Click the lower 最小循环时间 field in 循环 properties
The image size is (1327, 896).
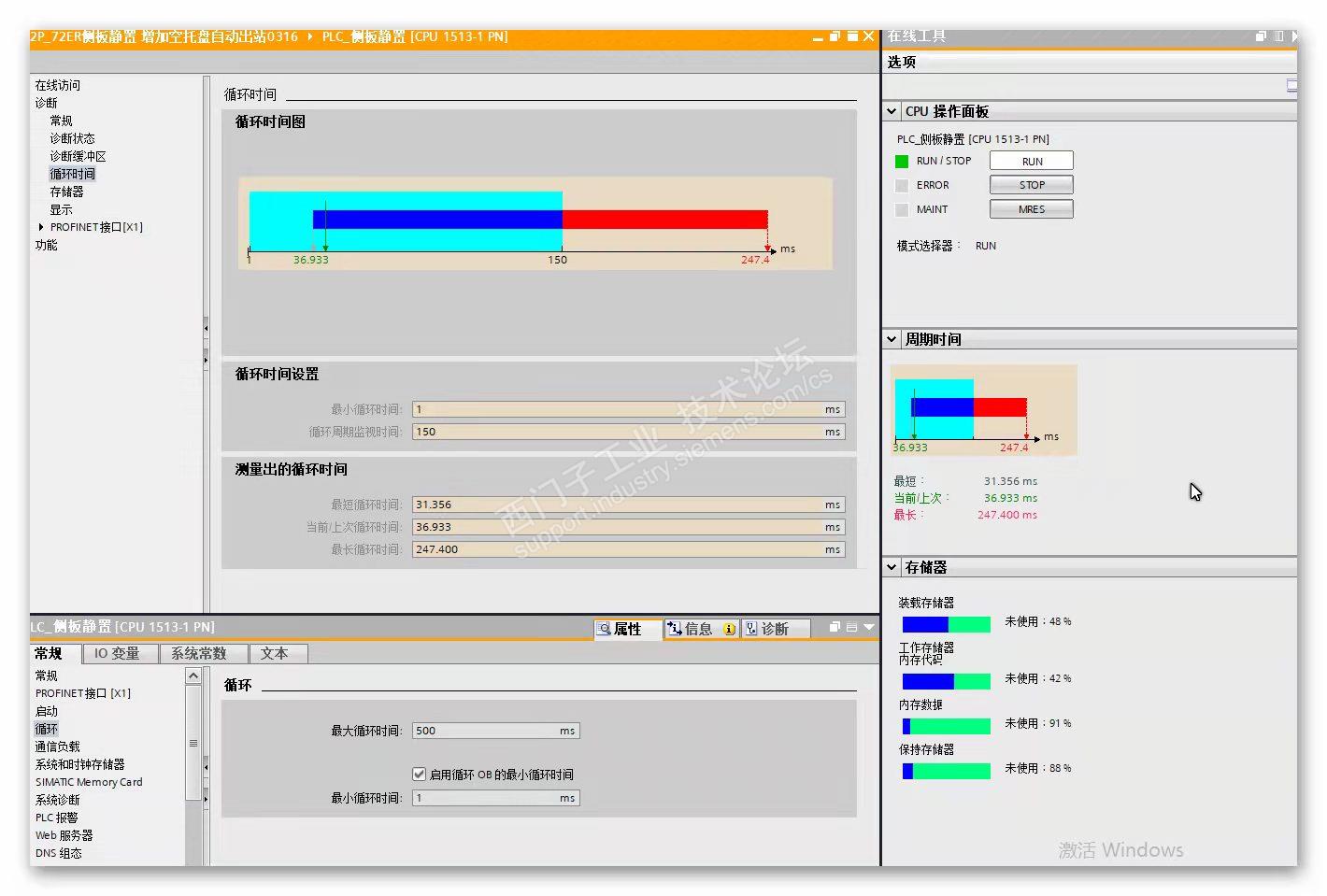coord(496,798)
